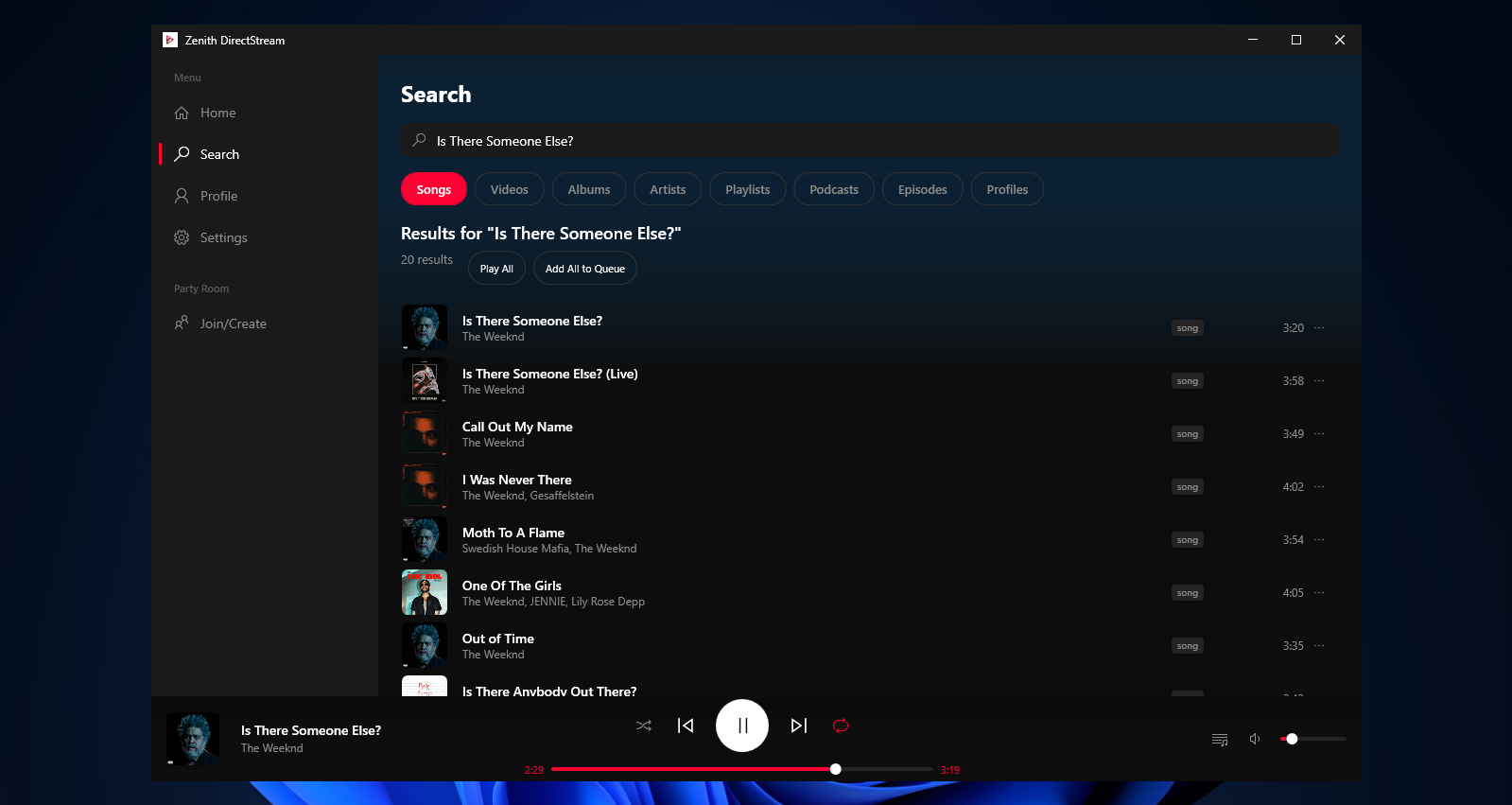The width and height of the screenshot is (1512, 805).
Task: Select the Is There Anybody Out There? row
Action: pos(869,687)
